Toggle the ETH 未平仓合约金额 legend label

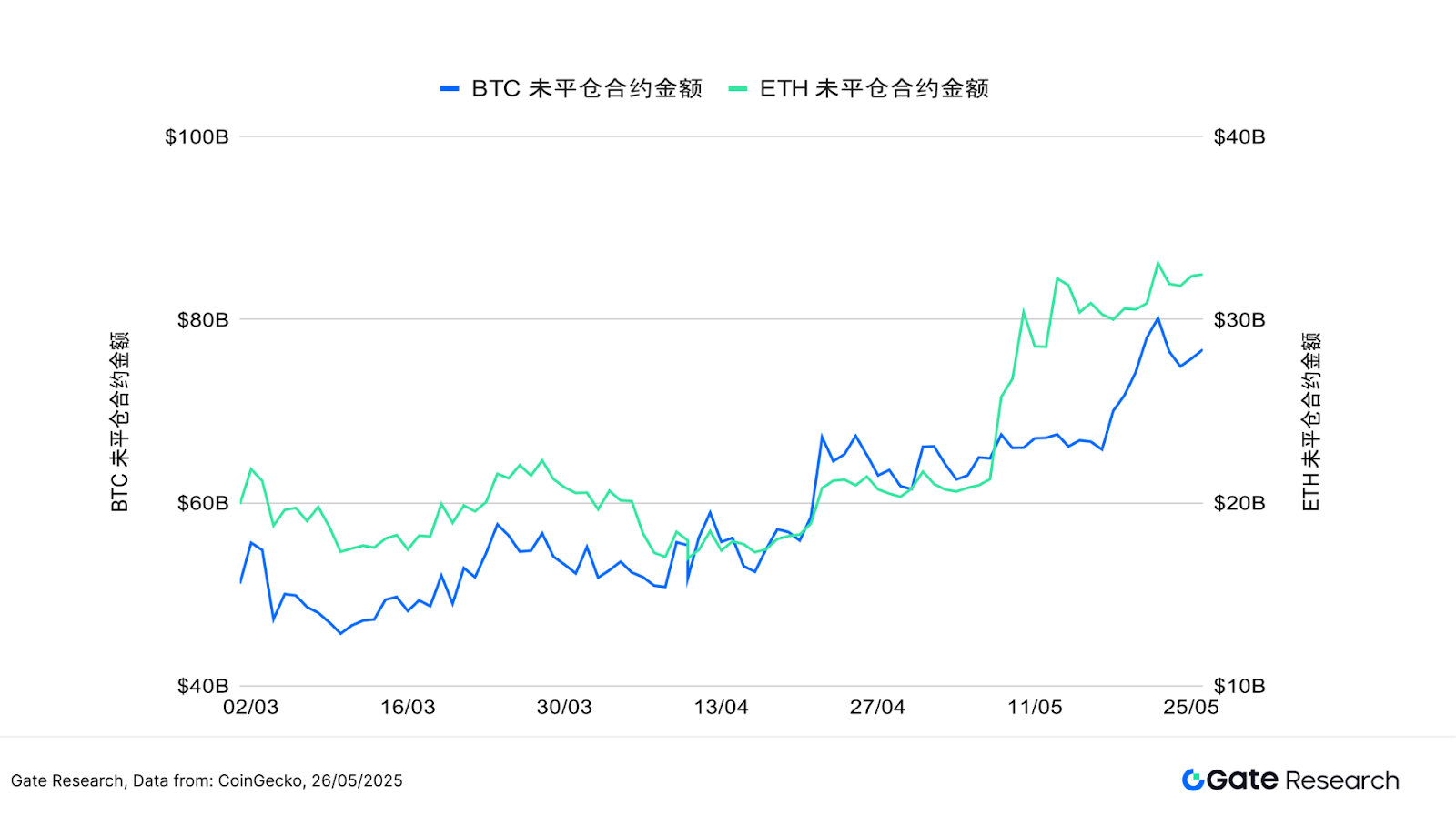pos(875,89)
